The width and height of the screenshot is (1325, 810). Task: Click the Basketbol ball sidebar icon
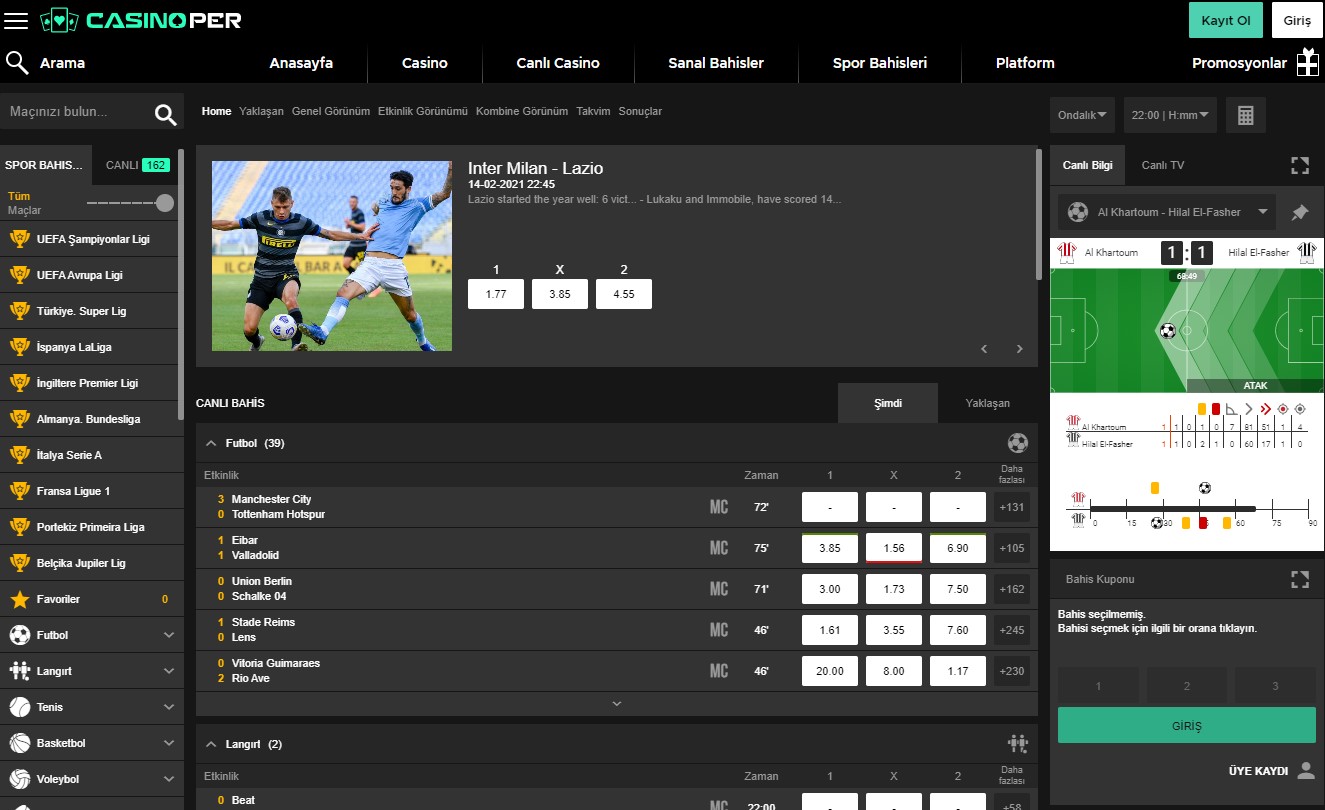click(19, 743)
